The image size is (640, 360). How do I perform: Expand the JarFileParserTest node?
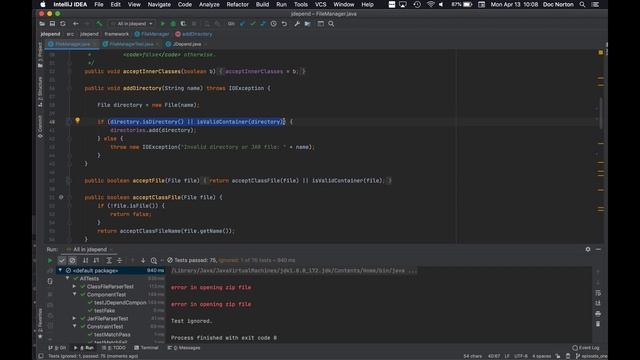point(74,318)
